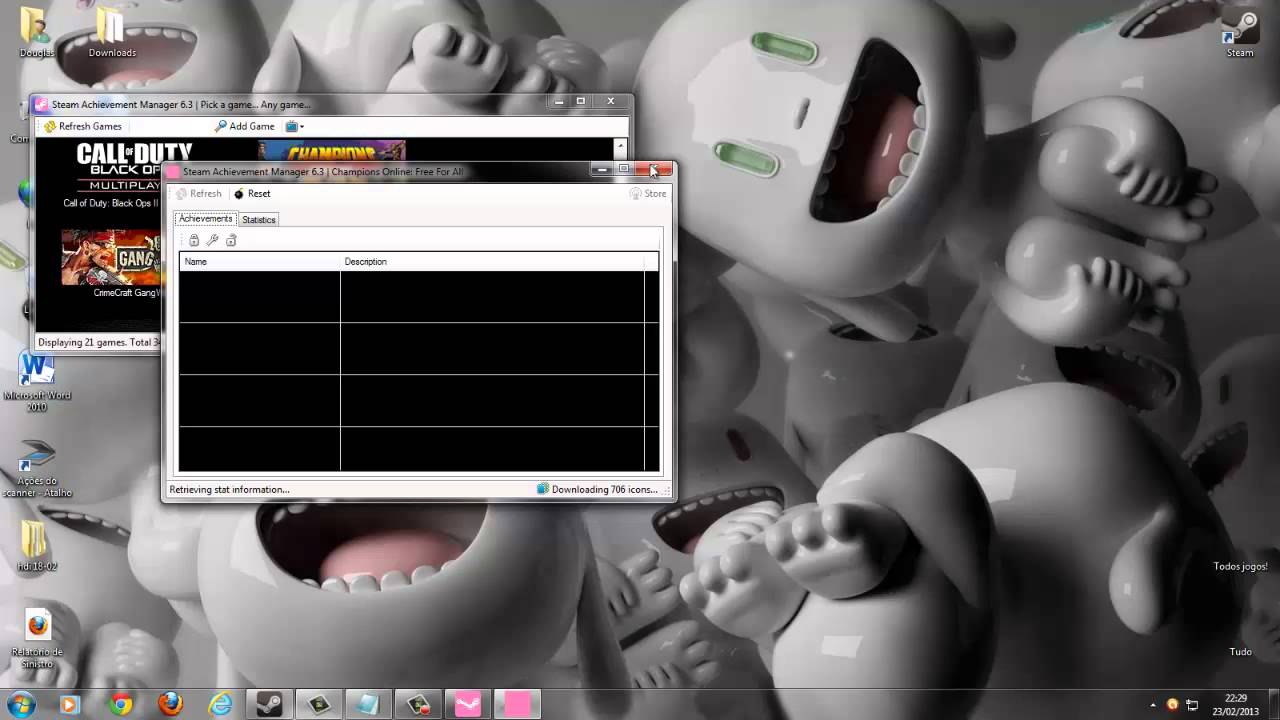Select the Hd 18-02 folder icon
The image size is (1280, 720).
coord(36,546)
